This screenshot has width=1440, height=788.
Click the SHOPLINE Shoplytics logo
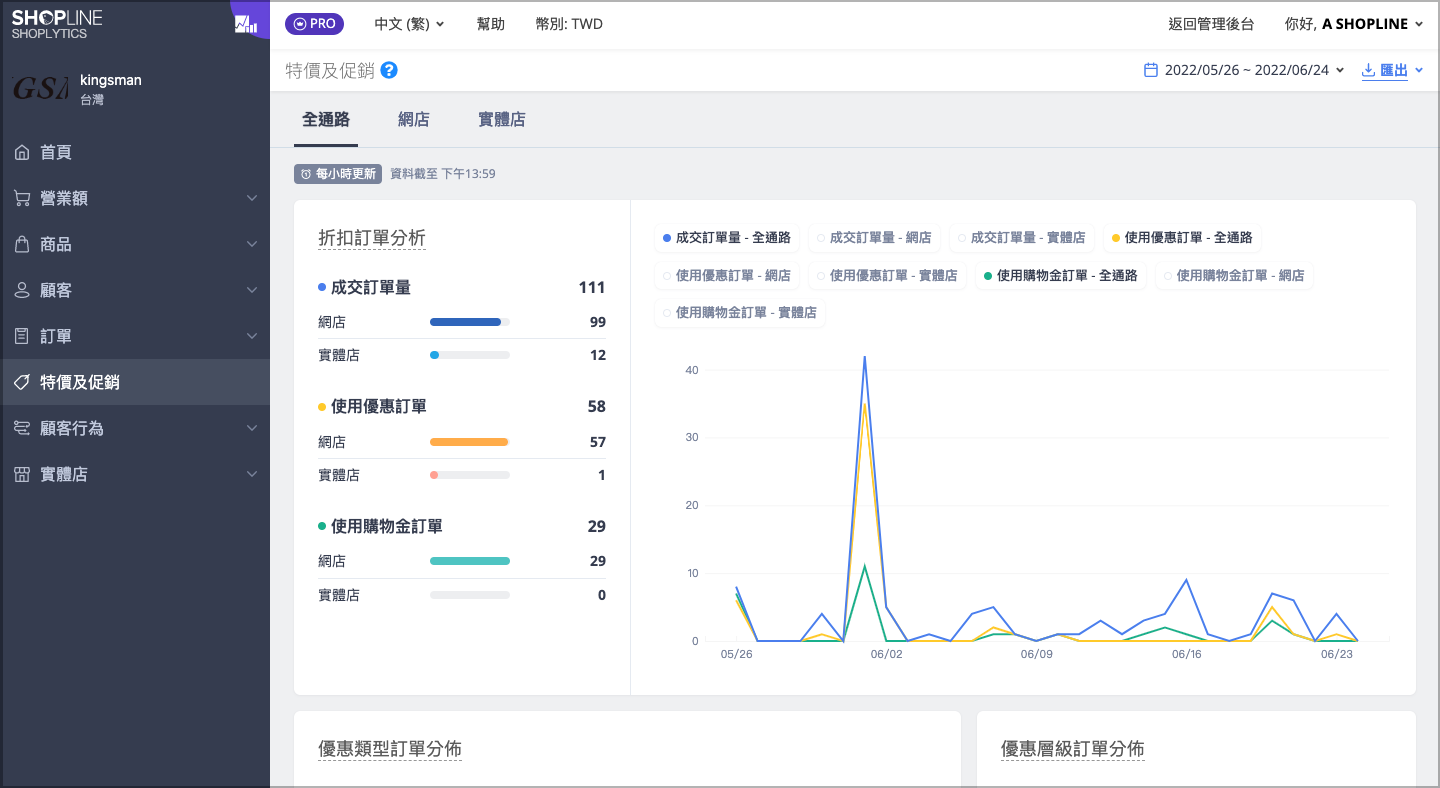coord(57,24)
